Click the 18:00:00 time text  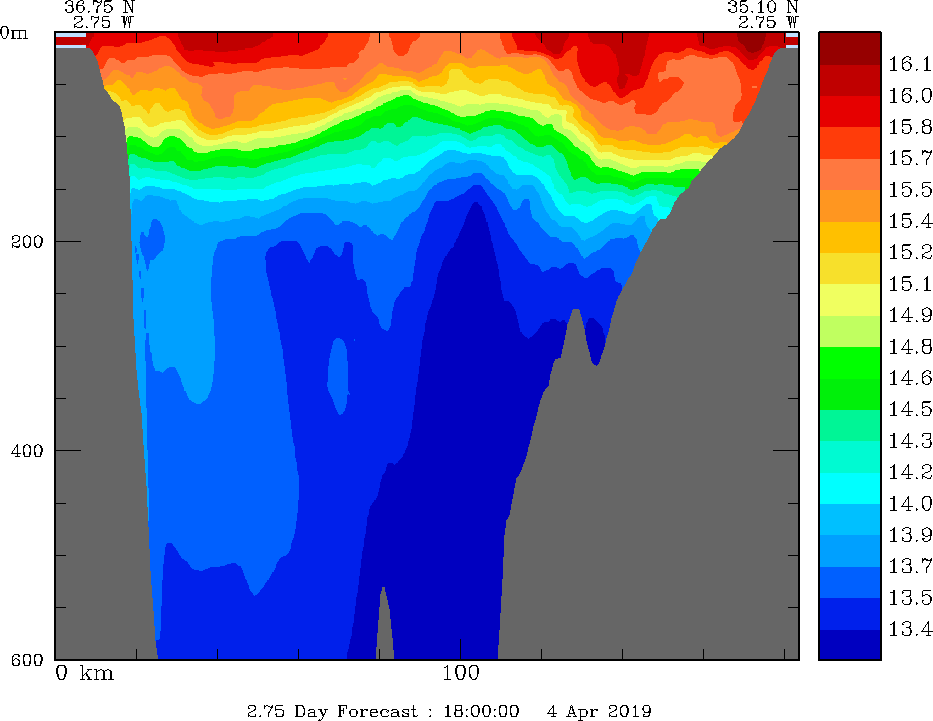[481, 711]
